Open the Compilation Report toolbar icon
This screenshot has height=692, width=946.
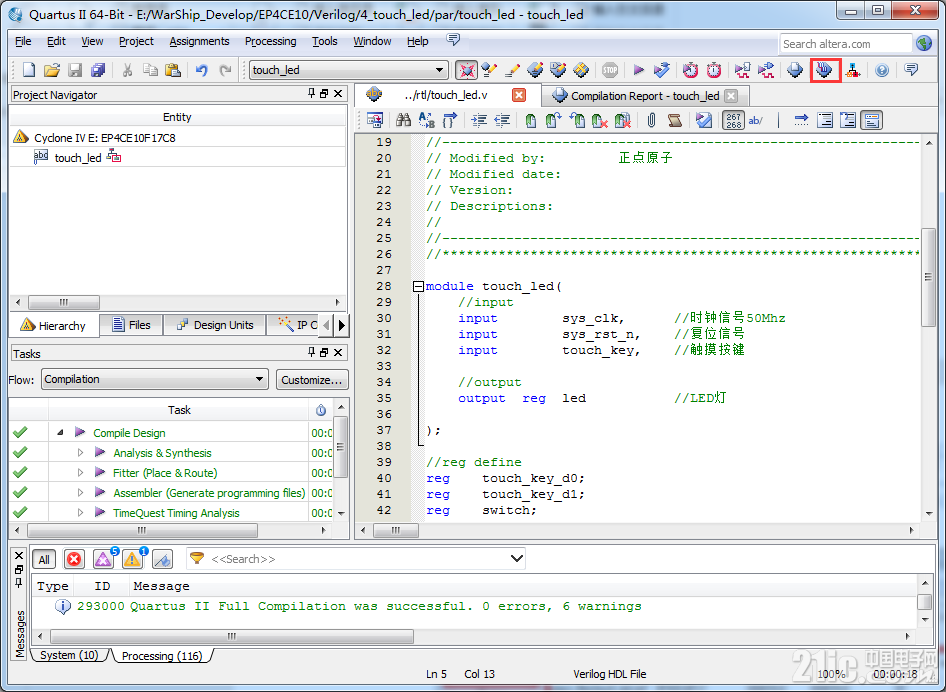pyautogui.click(x=795, y=70)
